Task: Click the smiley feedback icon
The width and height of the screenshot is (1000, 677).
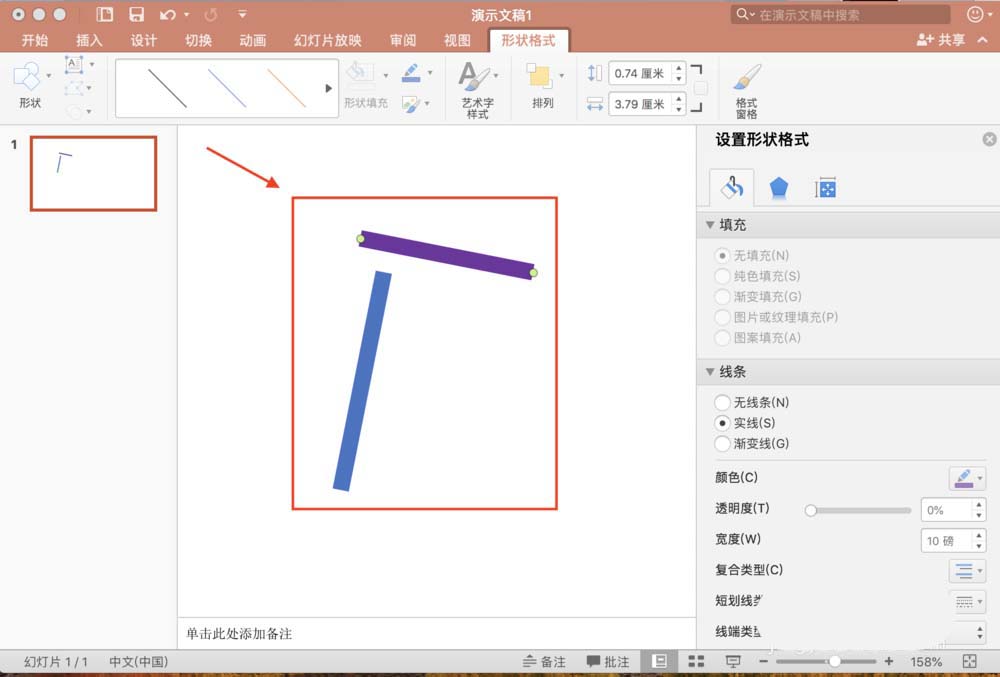Action: (x=975, y=14)
